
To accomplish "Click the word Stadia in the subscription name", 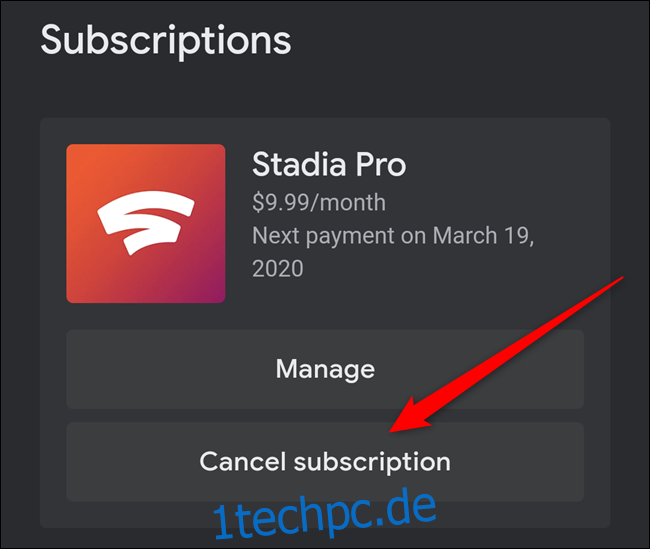I will [x=299, y=164].
